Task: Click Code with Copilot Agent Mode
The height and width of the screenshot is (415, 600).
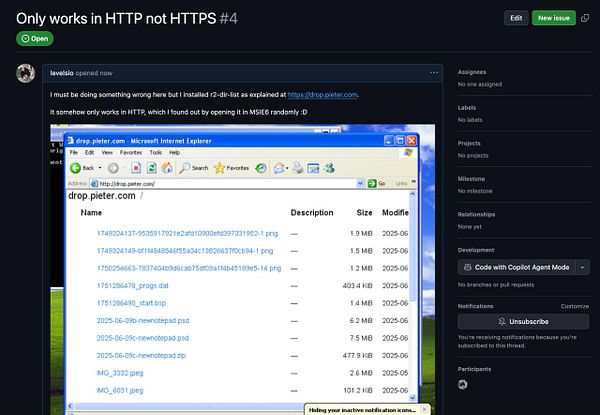Action: tap(517, 267)
